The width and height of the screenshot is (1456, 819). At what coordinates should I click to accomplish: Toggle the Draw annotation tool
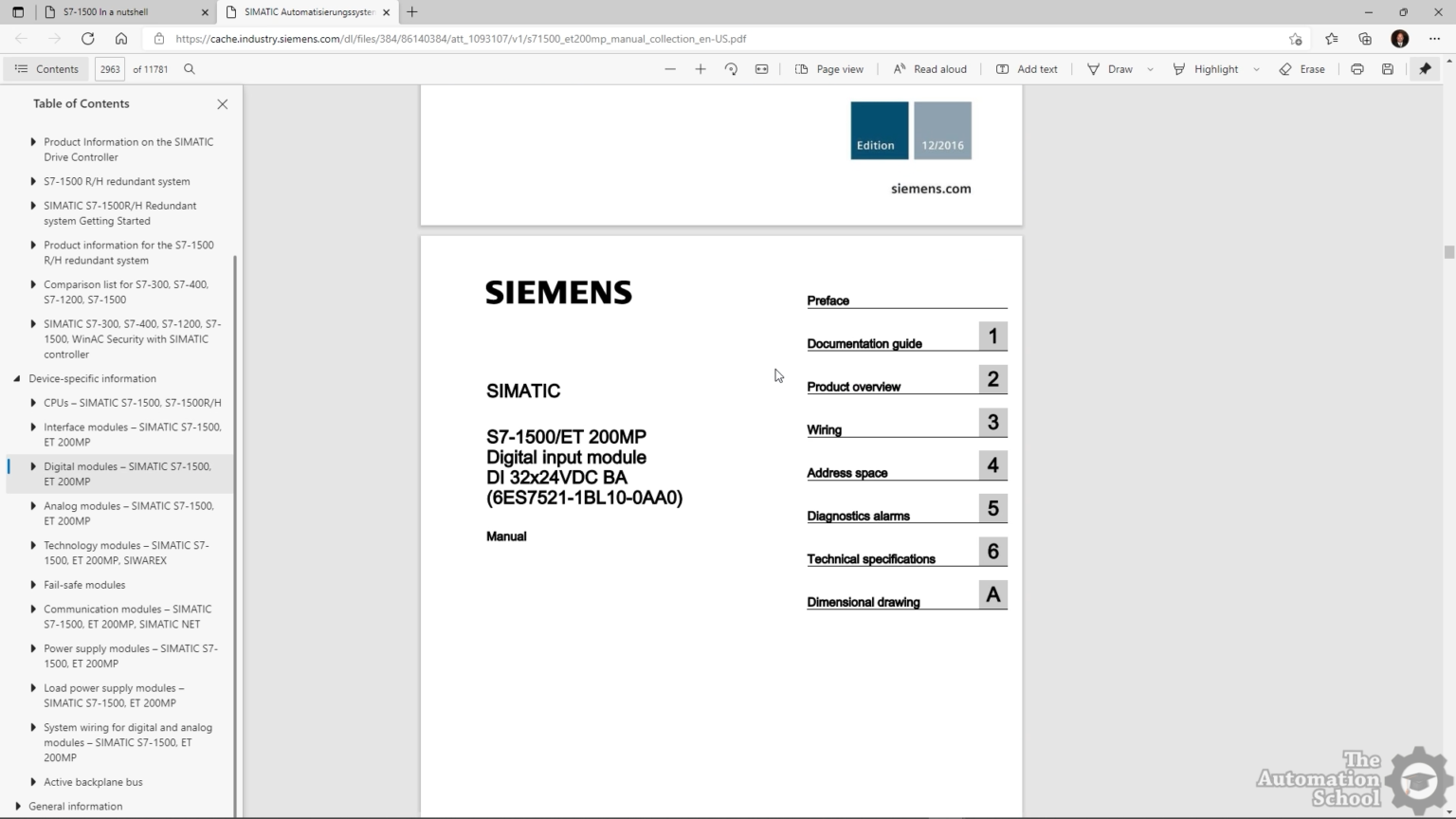click(1109, 68)
